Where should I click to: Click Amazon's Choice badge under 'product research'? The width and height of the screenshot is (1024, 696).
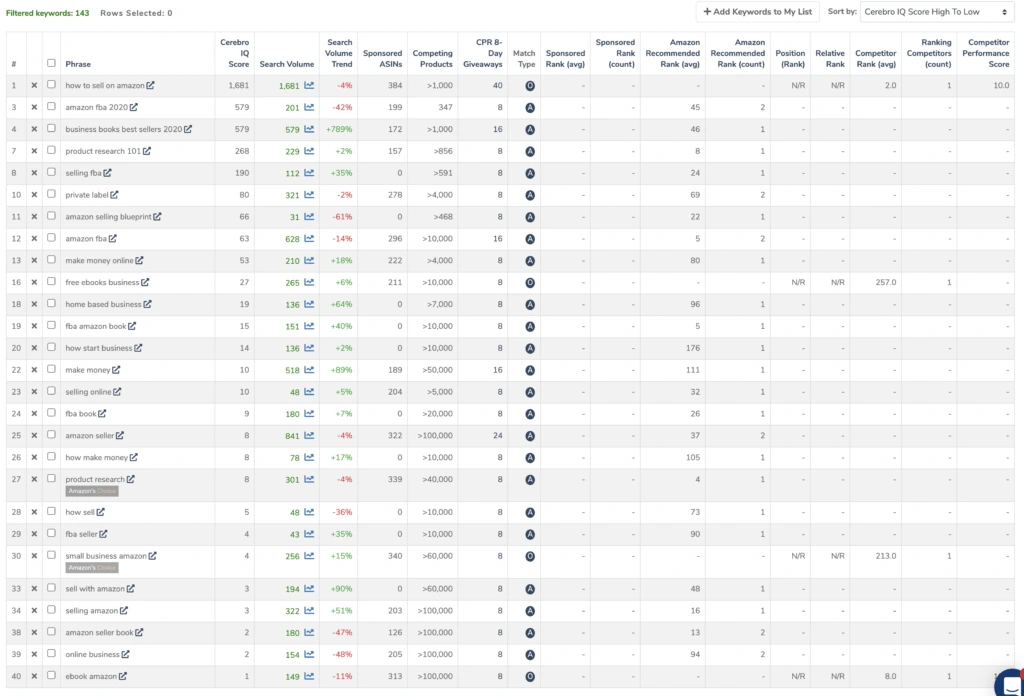pos(92,491)
